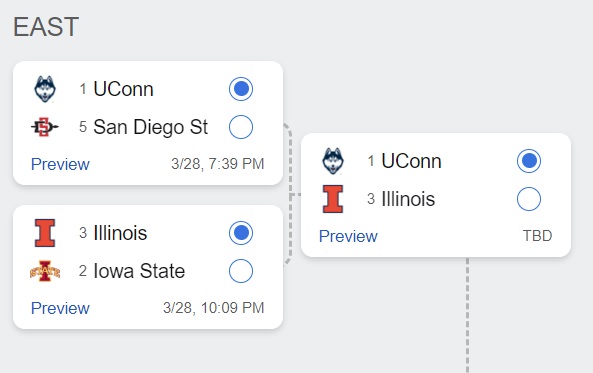593x373 pixels.
Task: Click the Iowa State team name
Action: pyautogui.click(x=139, y=271)
